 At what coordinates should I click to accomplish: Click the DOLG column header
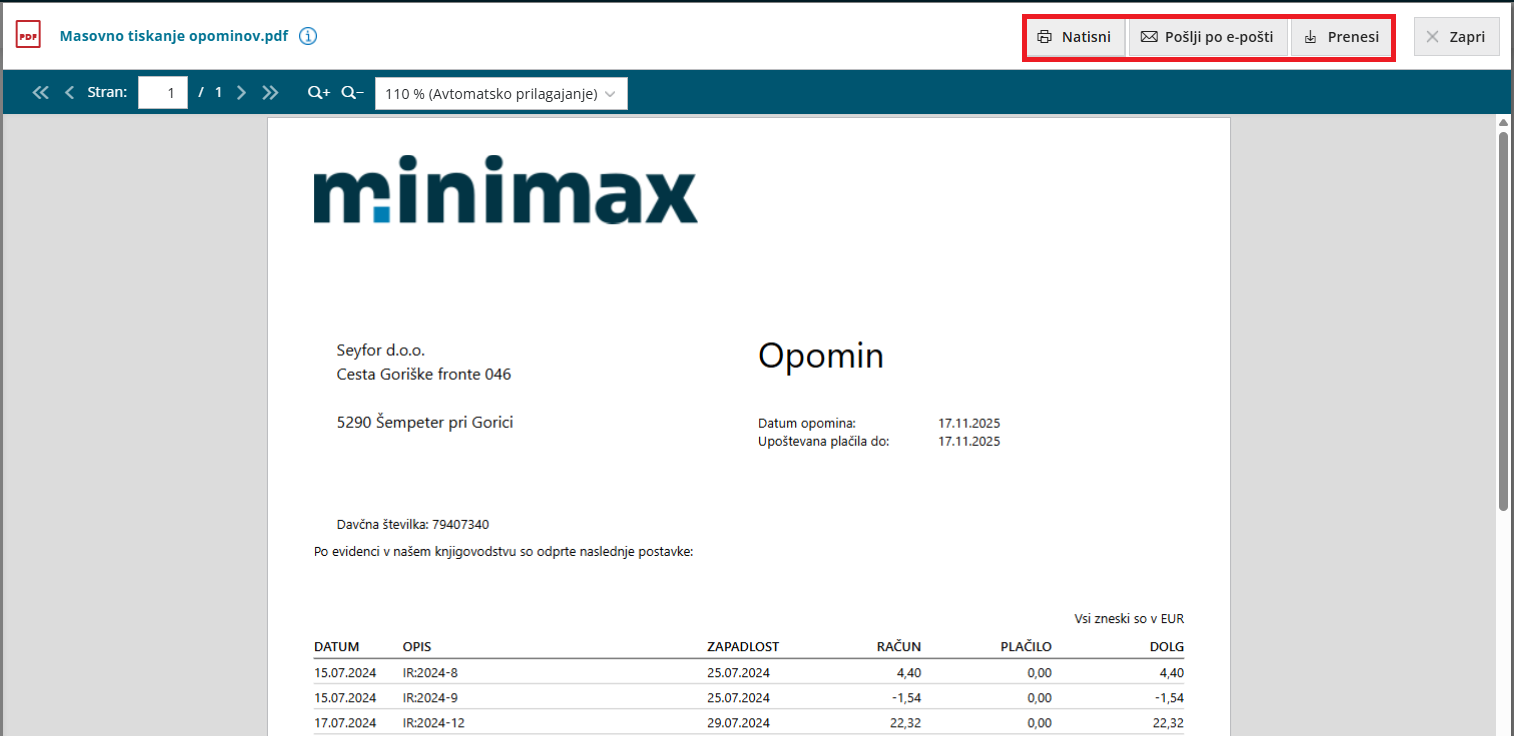(1167, 647)
